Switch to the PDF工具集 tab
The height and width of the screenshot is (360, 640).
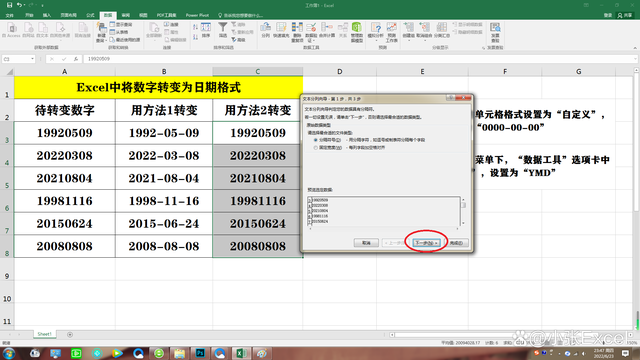(x=167, y=15)
